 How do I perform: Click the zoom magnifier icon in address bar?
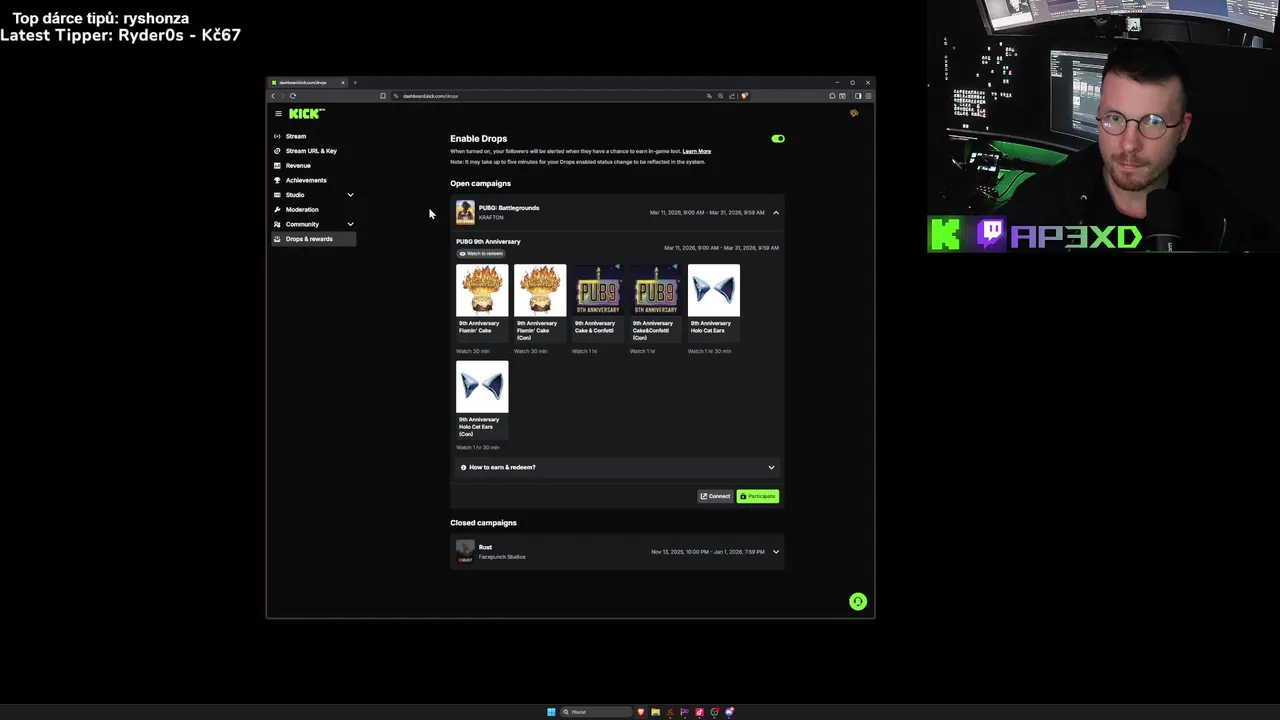(721, 96)
